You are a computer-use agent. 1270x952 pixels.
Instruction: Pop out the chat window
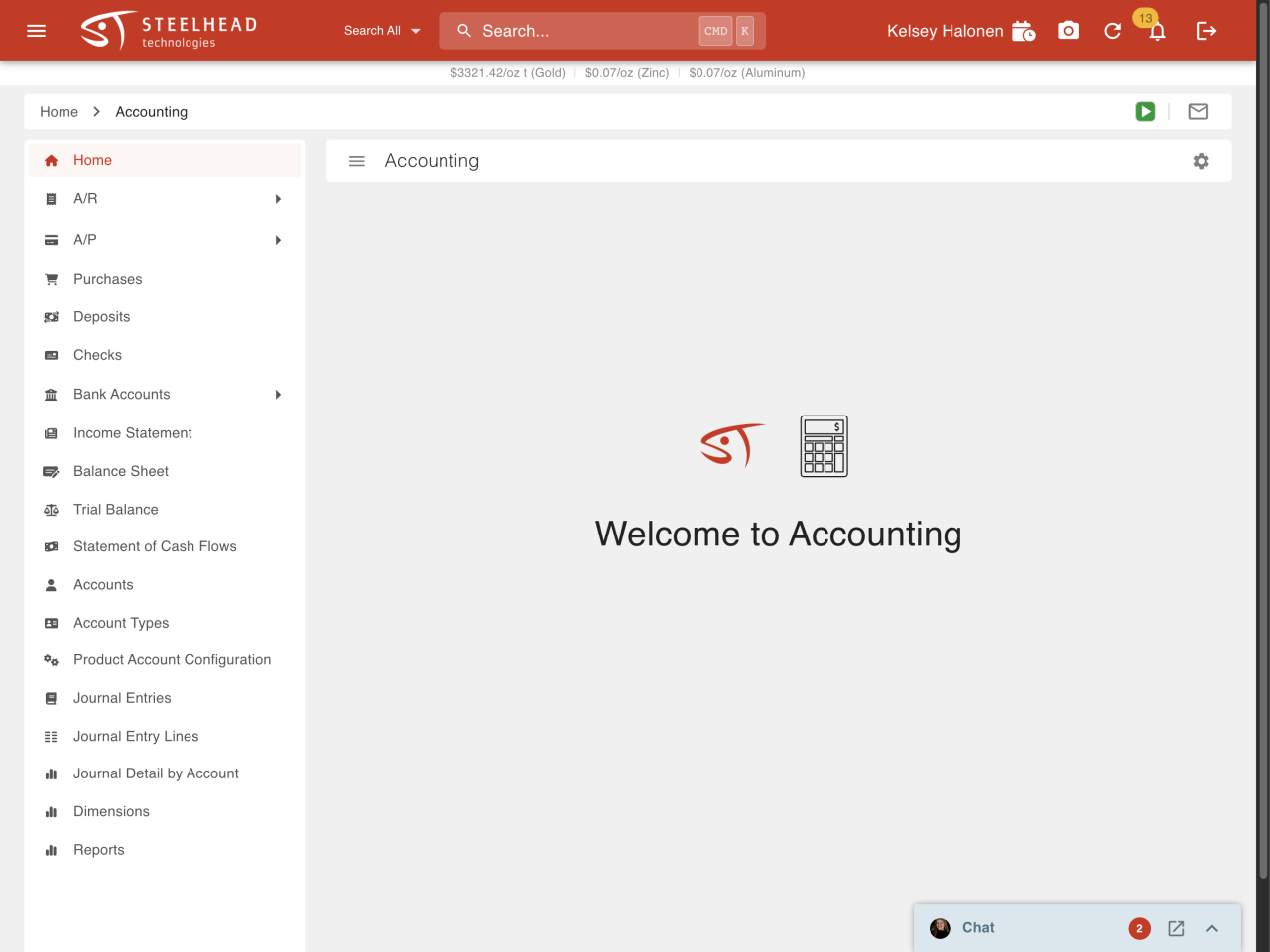1176,928
